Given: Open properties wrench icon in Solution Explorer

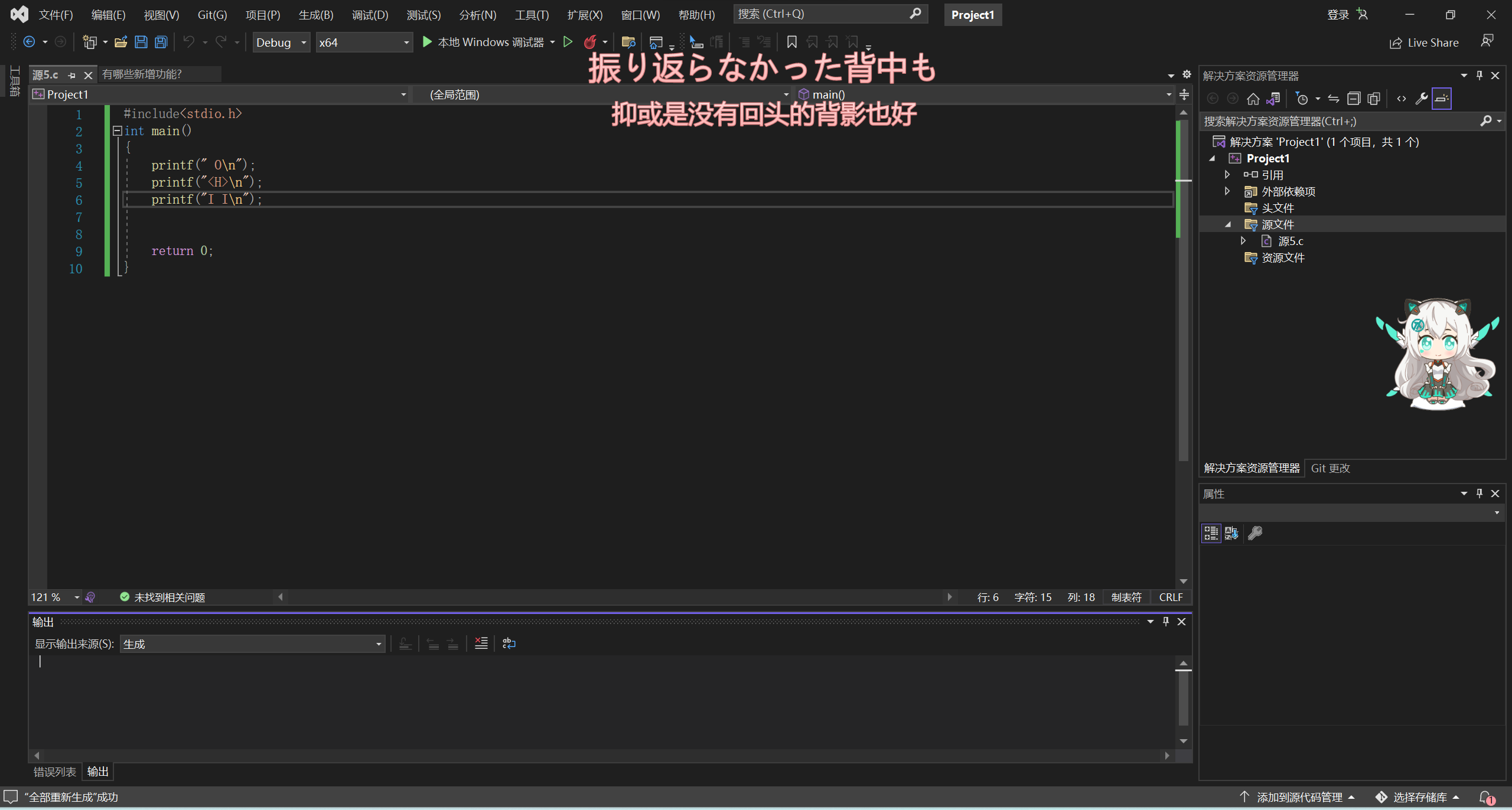Looking at the screenshot, I should (1421, 99).
